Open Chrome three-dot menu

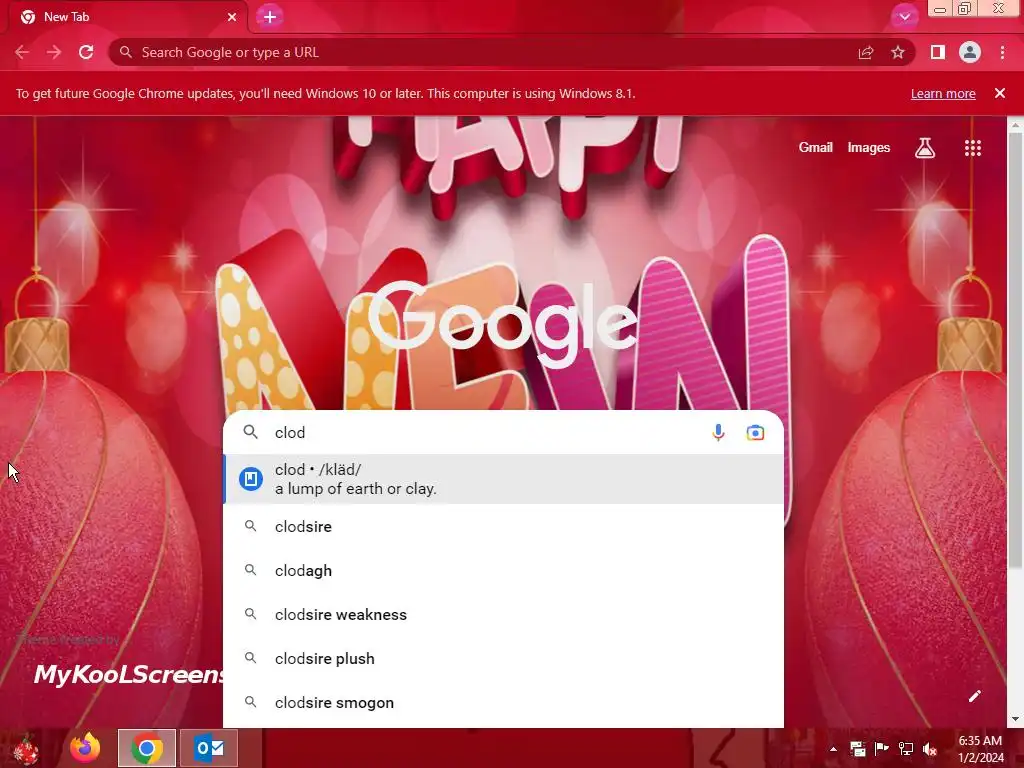[x=1002, y=52]
